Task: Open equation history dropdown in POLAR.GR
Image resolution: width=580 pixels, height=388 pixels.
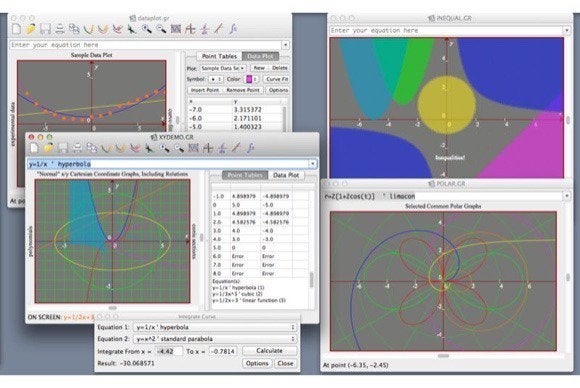Action: click(567, 196)
